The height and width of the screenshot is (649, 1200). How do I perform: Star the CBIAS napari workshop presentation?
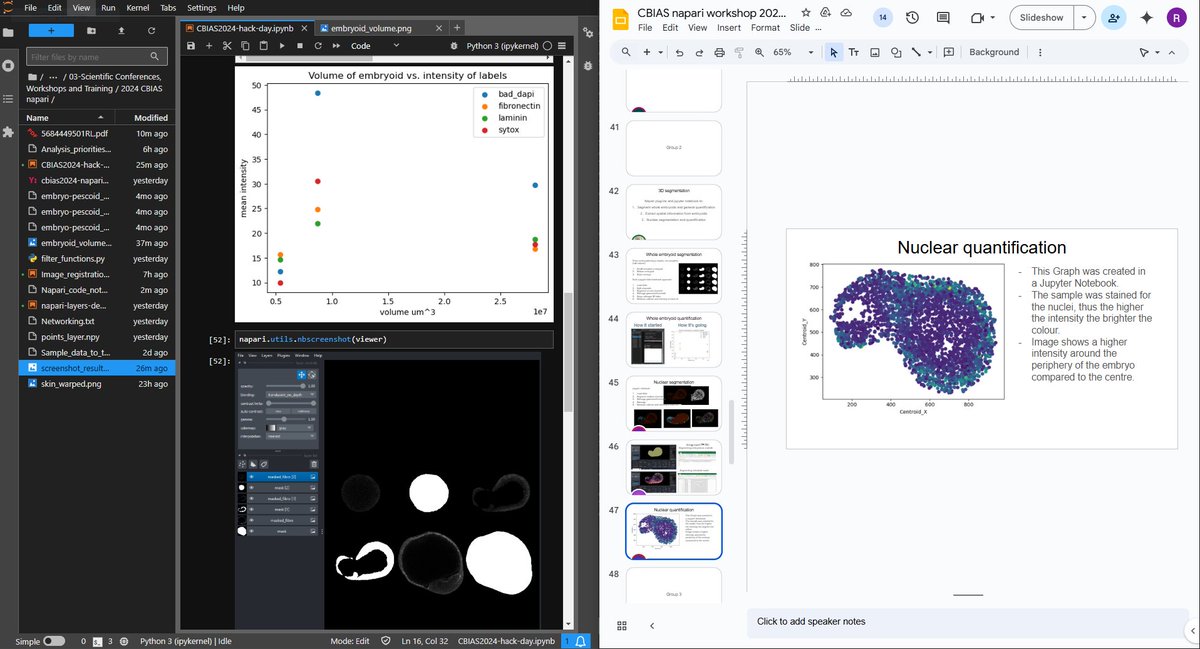point(808,12)
